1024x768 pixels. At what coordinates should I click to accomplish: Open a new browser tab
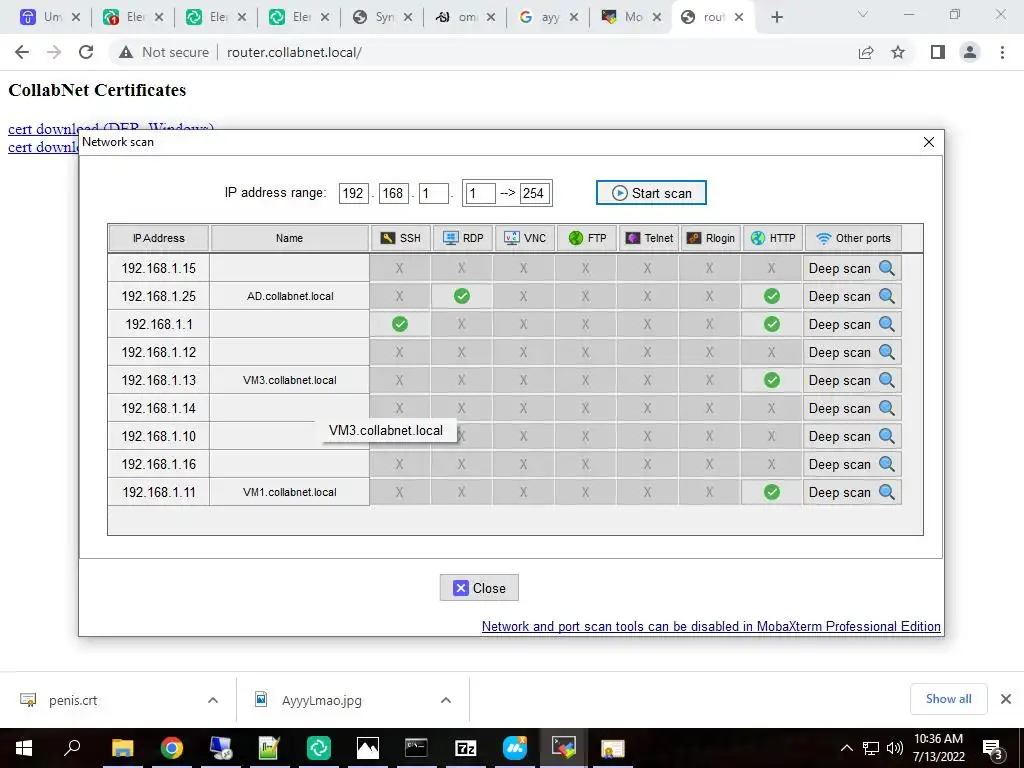coord(776,17)
